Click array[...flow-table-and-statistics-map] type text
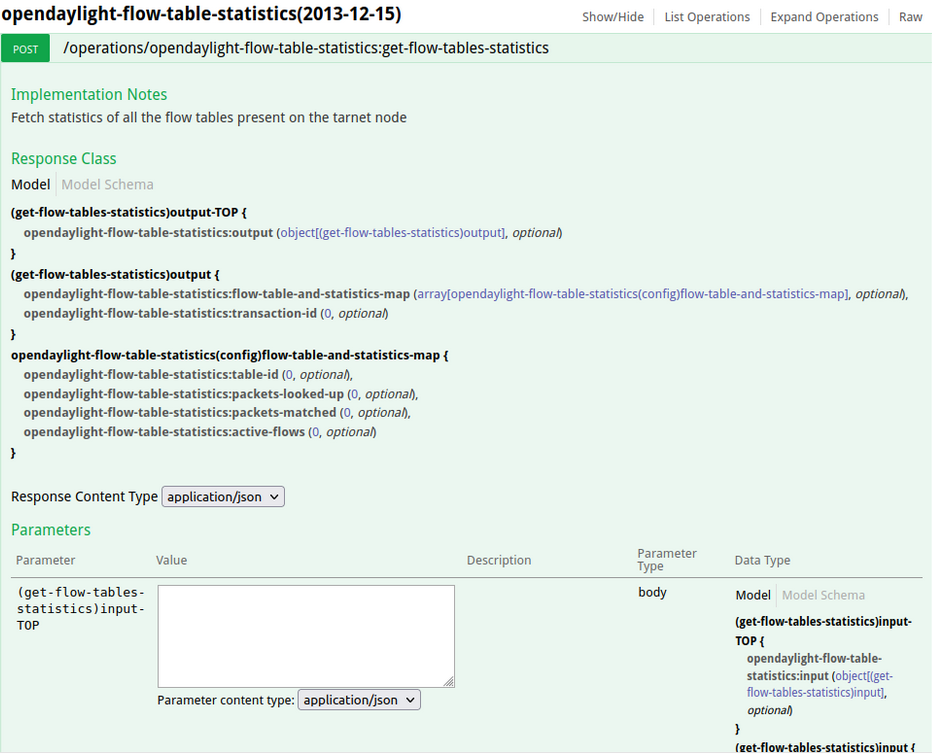Image resolution: width=932 pixels, height=755 pixels. [x=632, y=294]
